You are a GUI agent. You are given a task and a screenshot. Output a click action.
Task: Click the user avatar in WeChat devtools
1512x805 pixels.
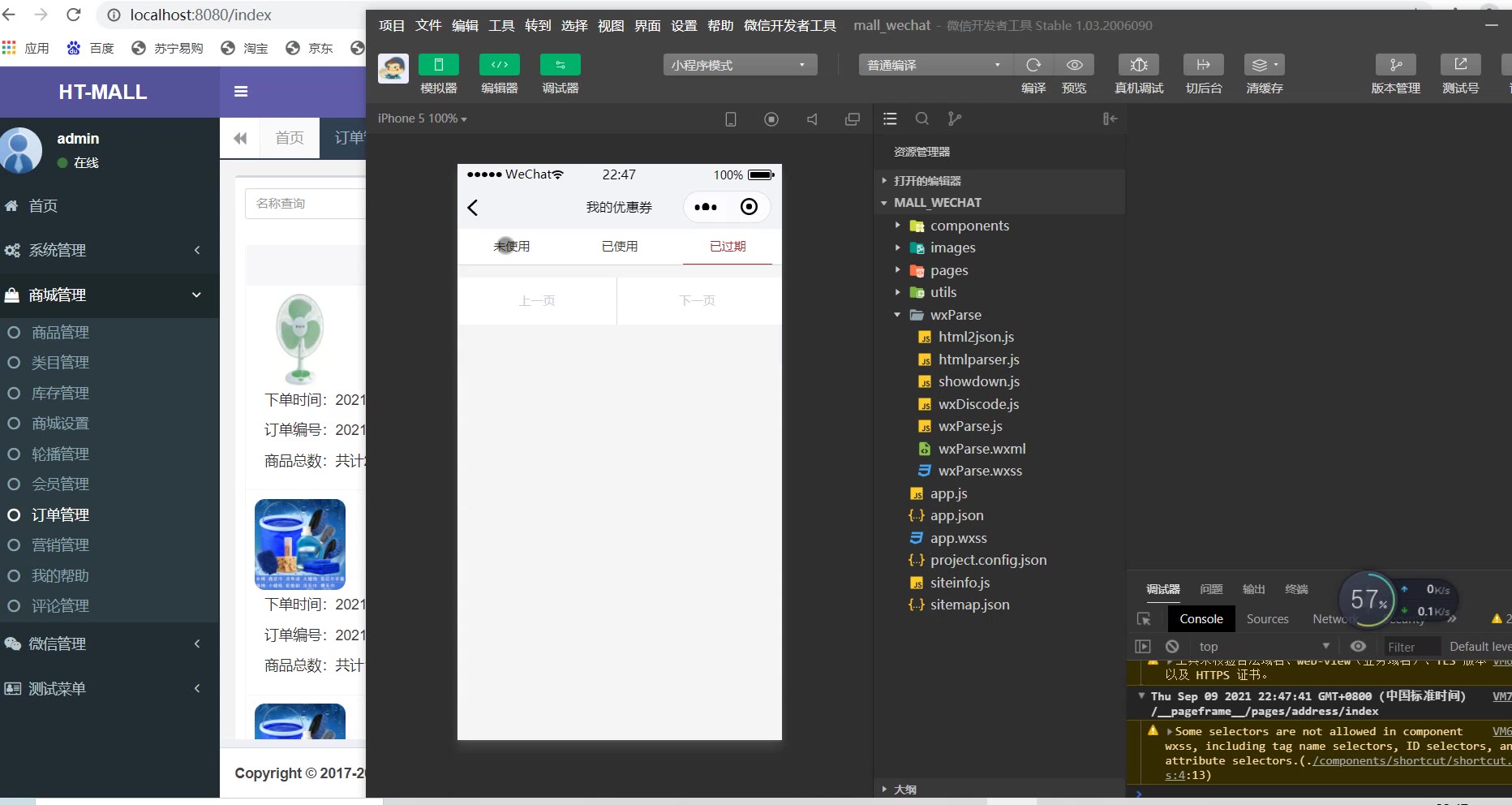pos(393,69)
